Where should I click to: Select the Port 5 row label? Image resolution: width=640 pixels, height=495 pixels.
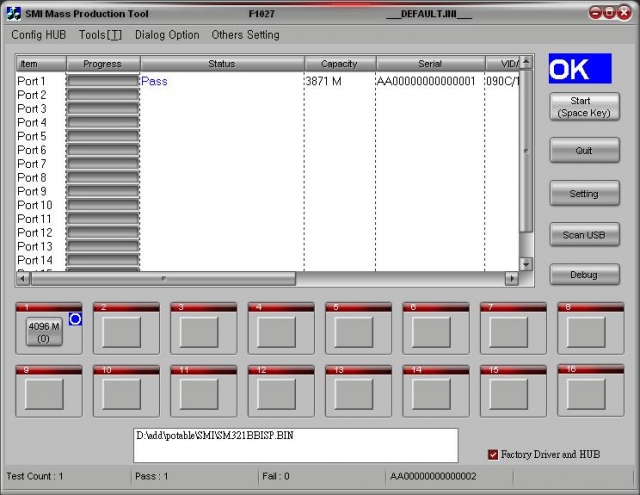(x=32, y=136)
